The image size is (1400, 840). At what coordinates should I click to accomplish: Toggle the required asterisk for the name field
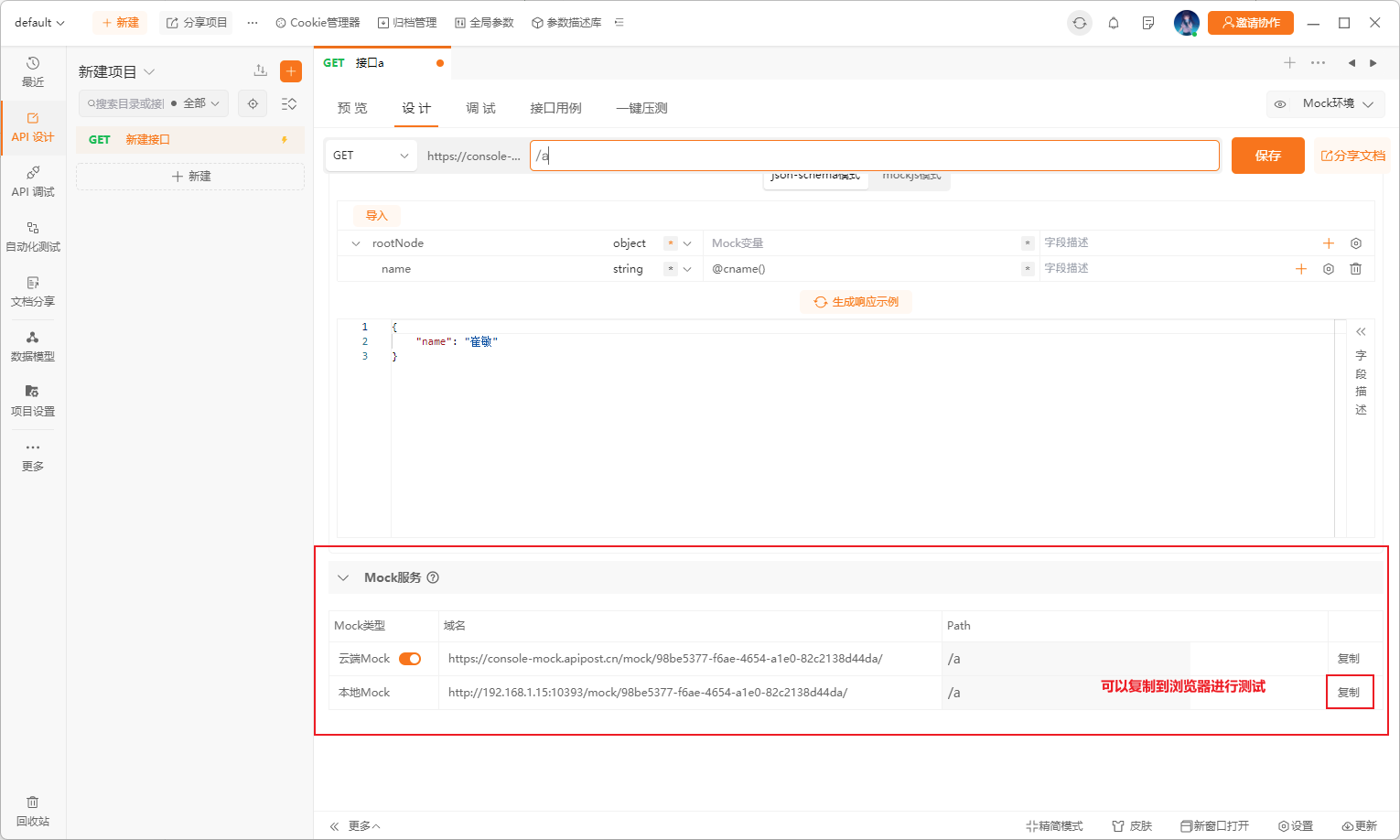click(x=671, y=269)
